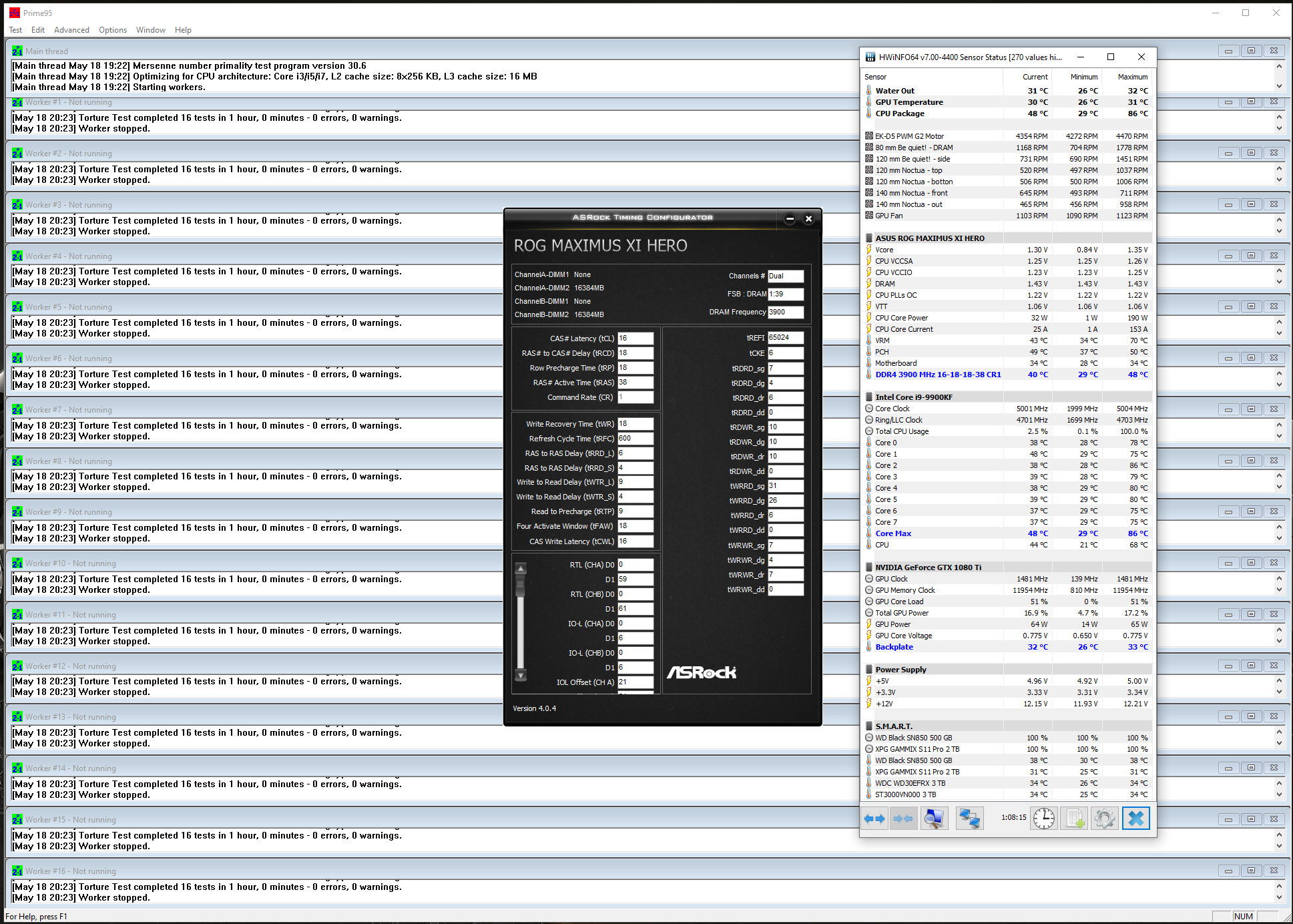The width and height of the screenshot is (1293, 924).
Task: Open the Advanced menu in Prime95
Action: 71,30
